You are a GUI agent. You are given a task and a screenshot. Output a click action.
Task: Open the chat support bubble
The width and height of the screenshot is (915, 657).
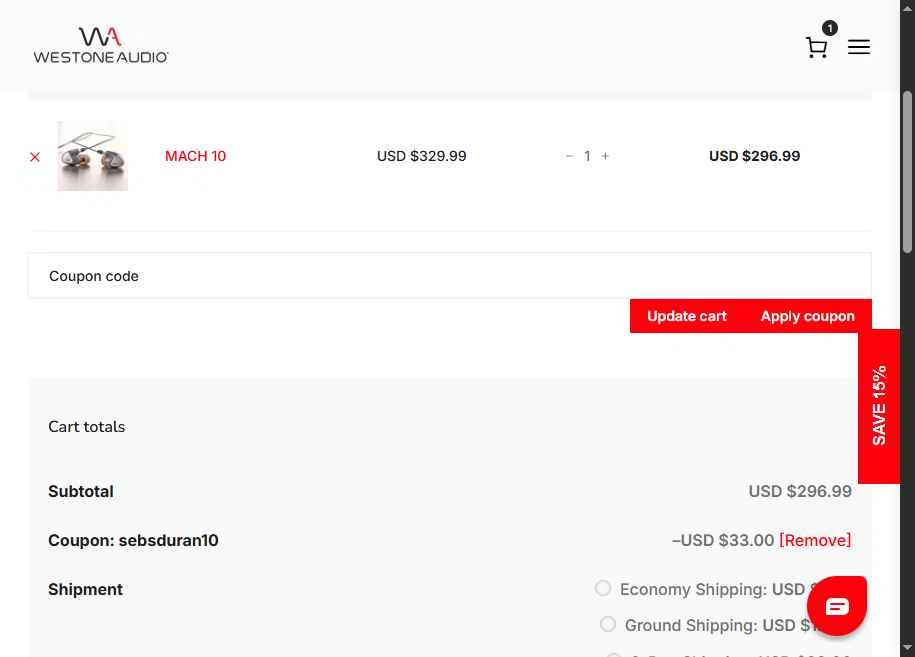(837, 606)
